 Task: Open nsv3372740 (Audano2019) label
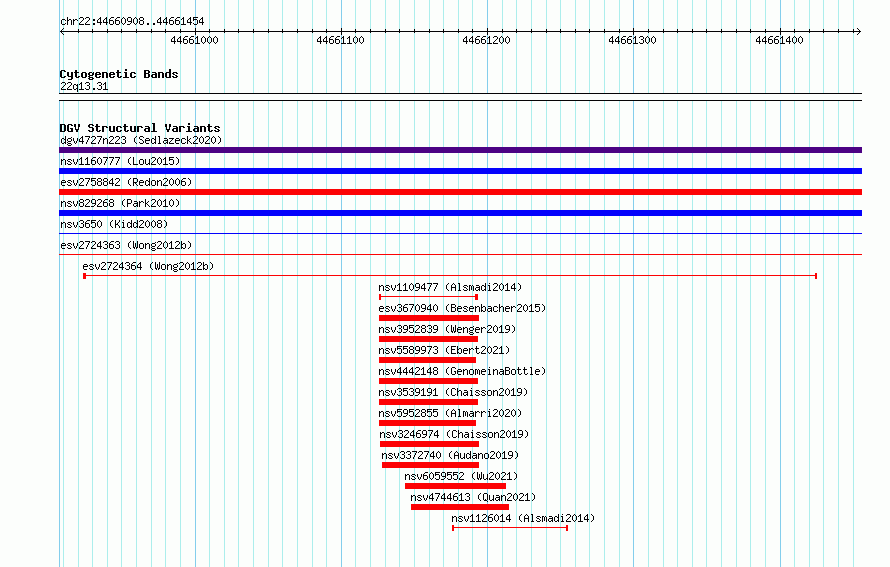(450, 455)
